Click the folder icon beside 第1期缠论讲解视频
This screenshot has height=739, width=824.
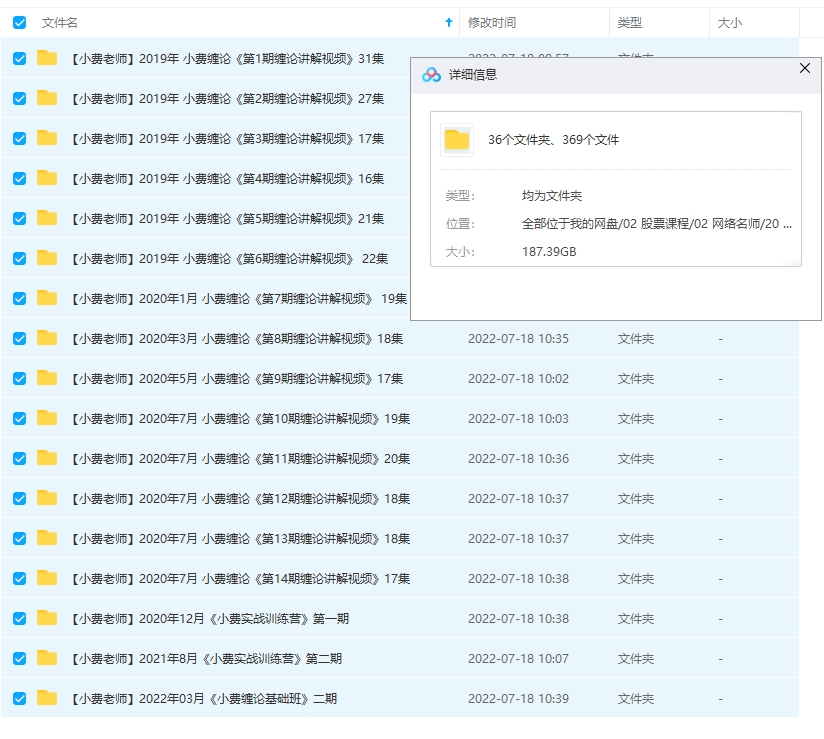click(46, 58)
